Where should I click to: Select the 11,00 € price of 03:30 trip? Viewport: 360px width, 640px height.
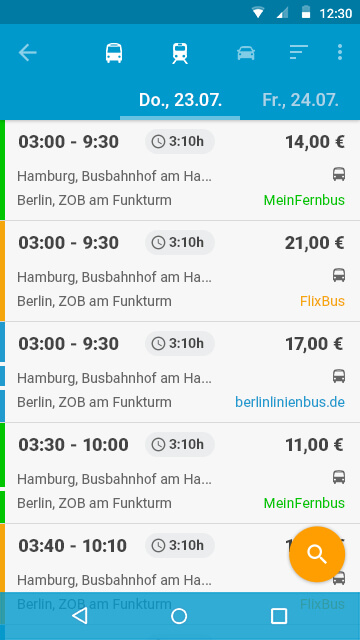click(314, 445)
